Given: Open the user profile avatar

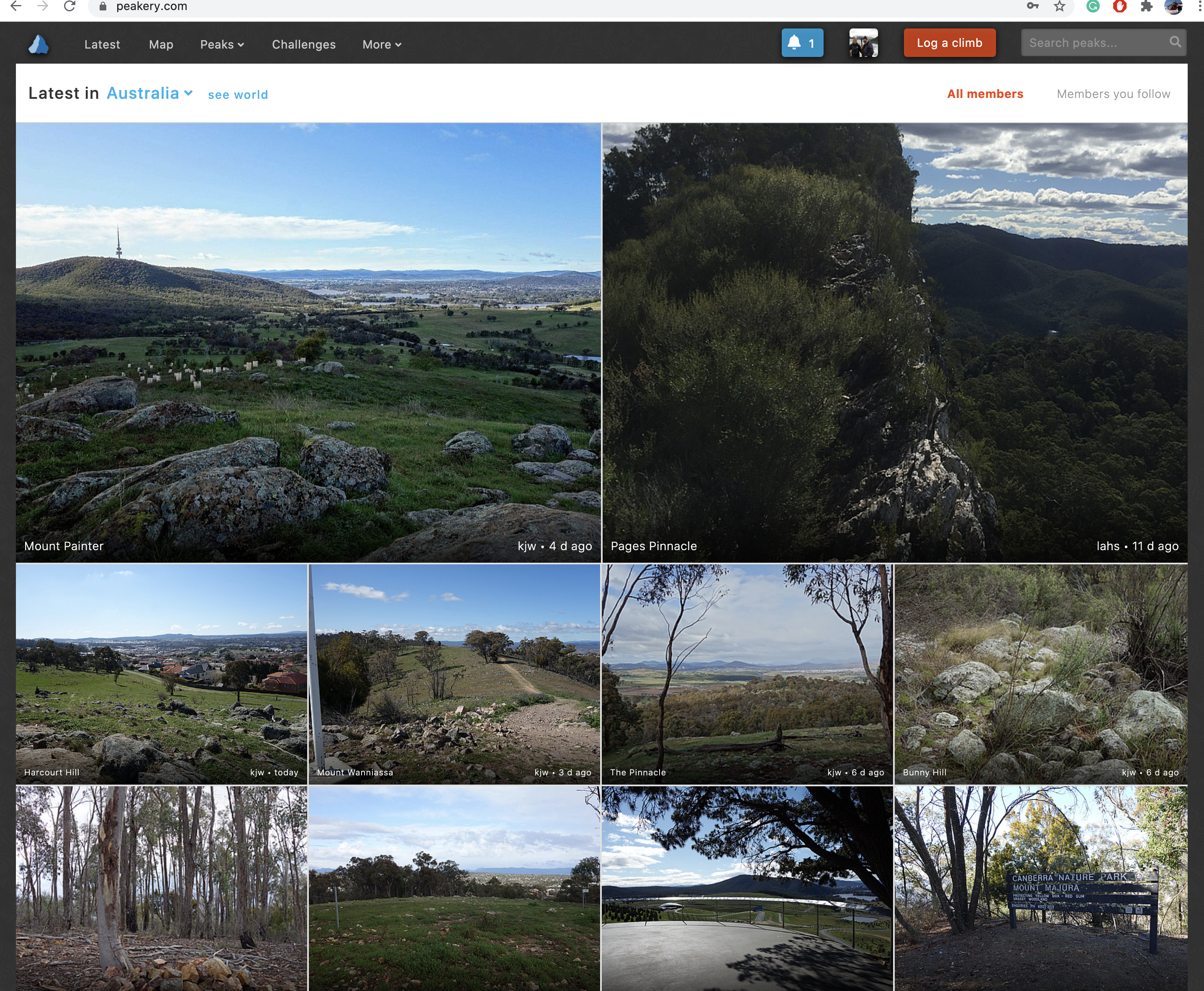Looking at the screenshot, I should [863, 43].
